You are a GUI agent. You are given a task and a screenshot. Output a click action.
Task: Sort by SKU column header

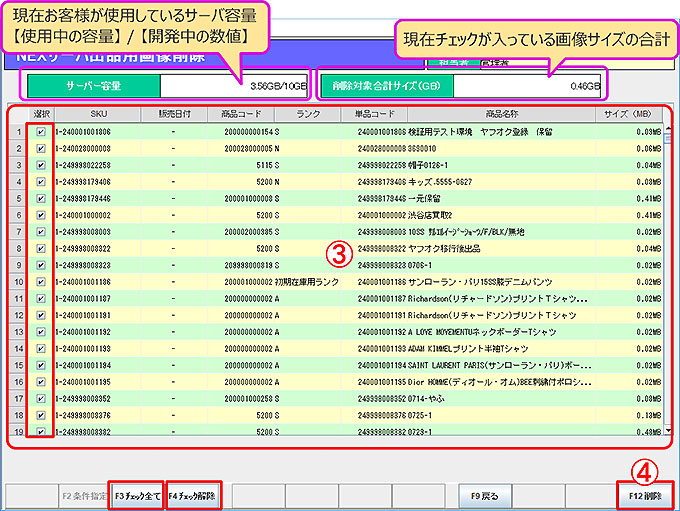coord(98,114)
